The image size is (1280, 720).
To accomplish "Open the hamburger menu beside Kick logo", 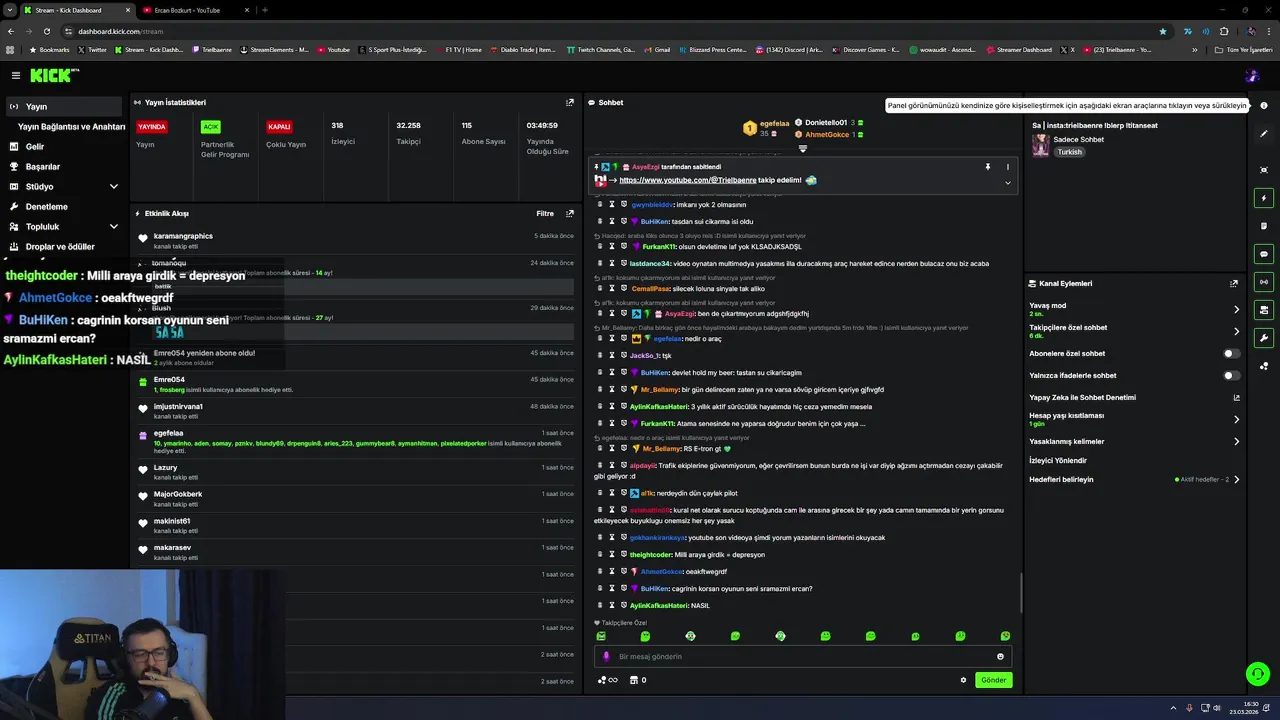I will coord(15,75).
